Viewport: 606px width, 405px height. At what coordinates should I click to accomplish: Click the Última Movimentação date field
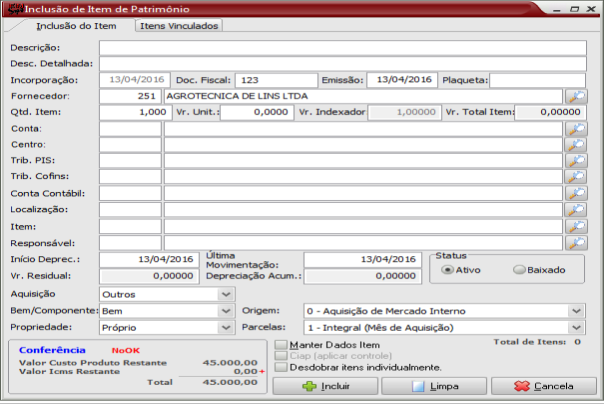[363, 259]
